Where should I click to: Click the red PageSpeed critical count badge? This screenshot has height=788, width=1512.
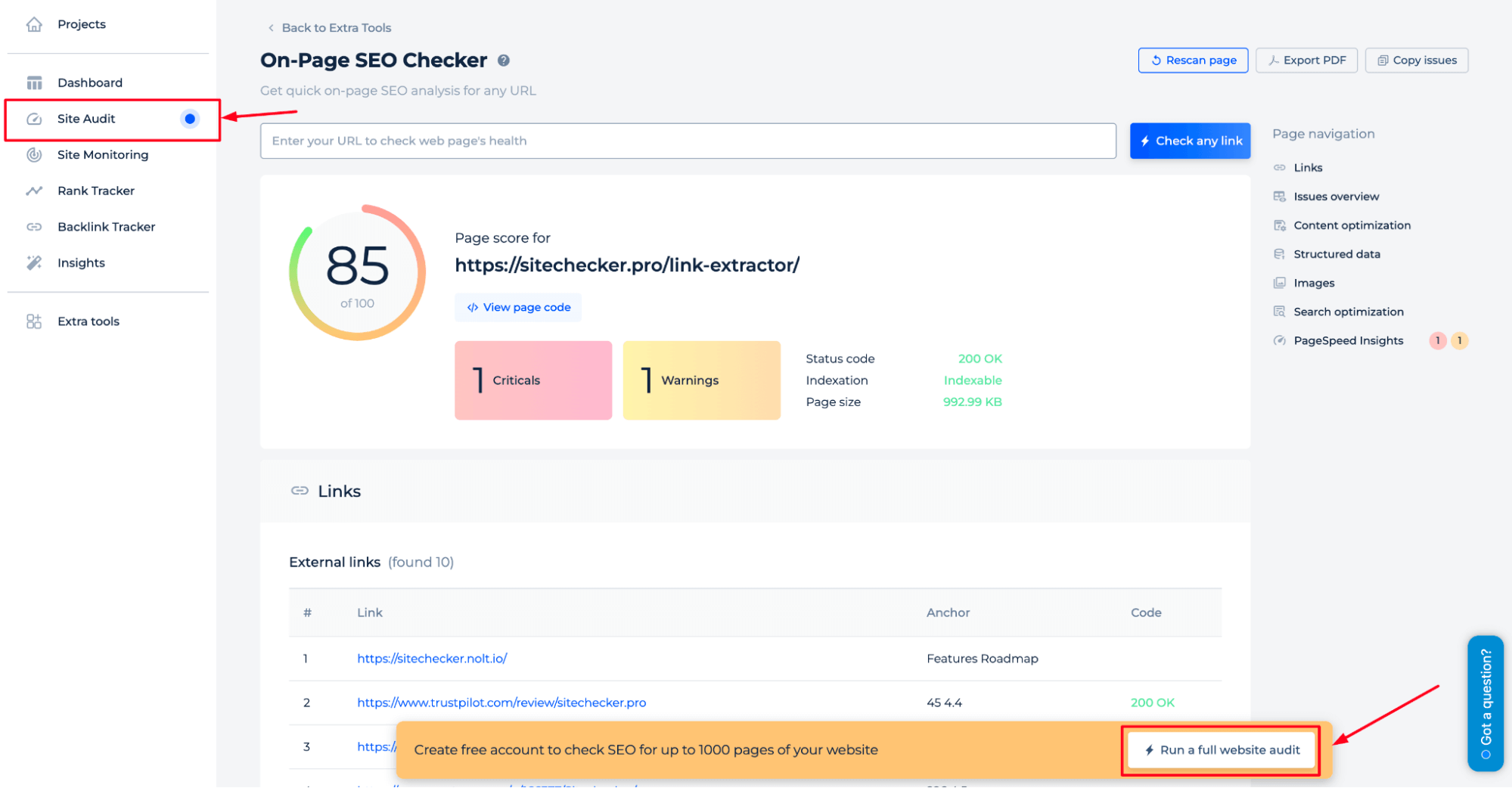click(1438, 341)
